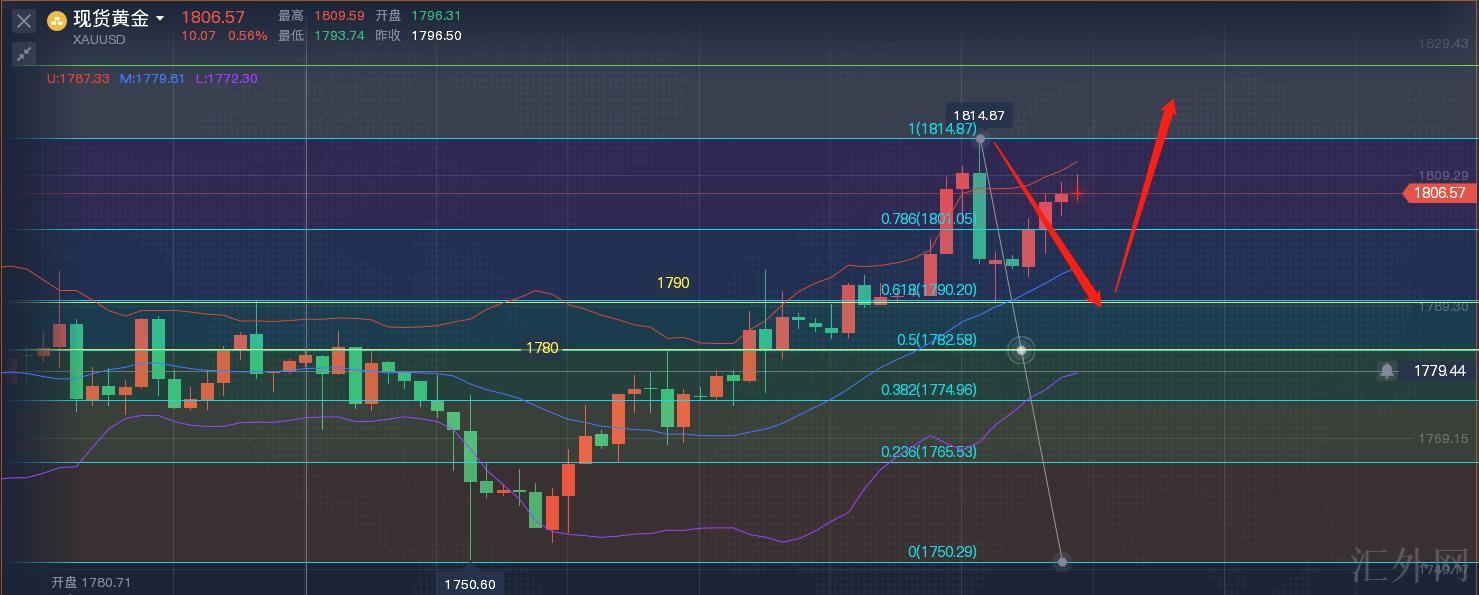Click the lower band L:1772.30 indicator label
Screen dimensions: 1479x595
[225, 78]
